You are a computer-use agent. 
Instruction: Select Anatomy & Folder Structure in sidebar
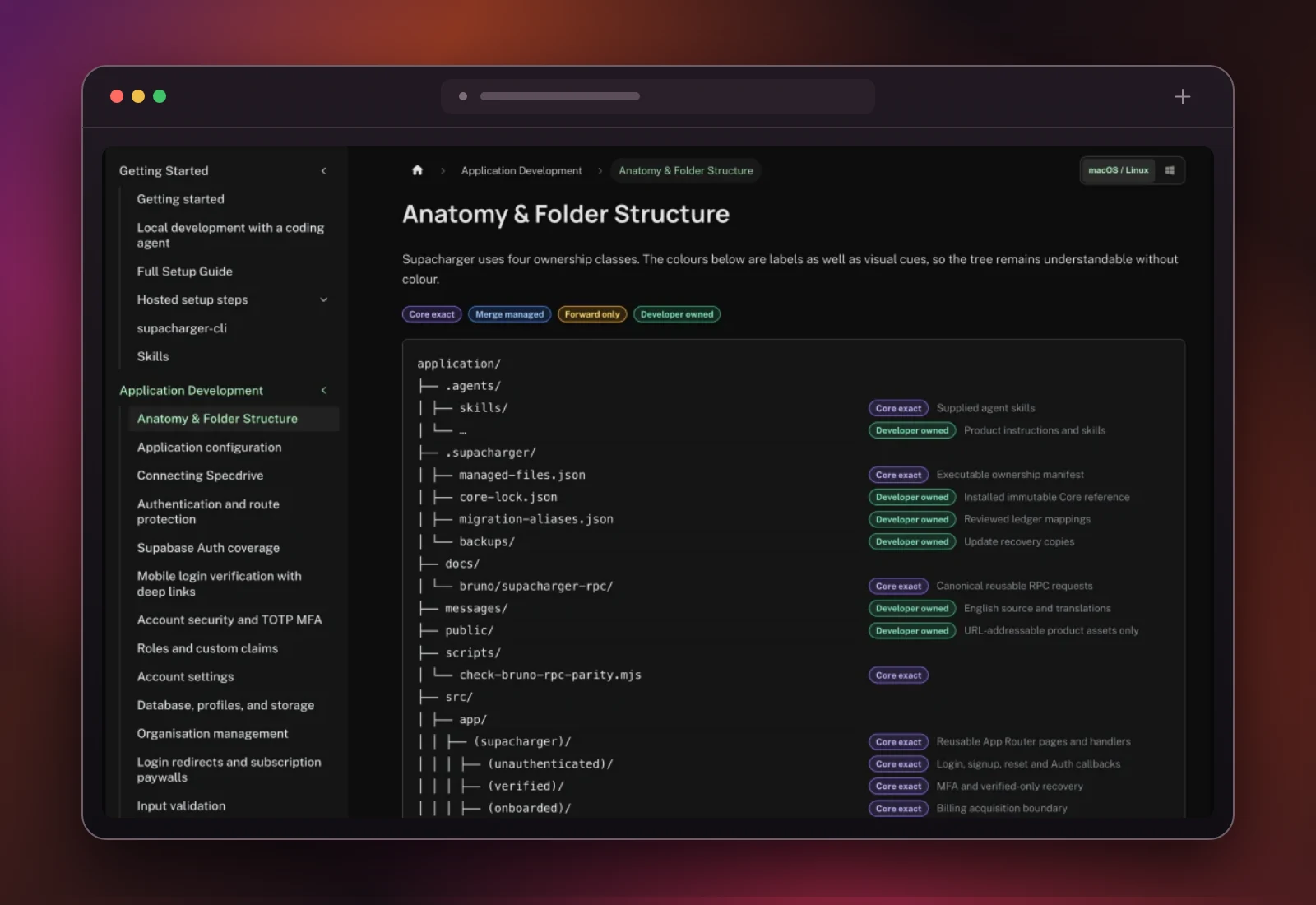(x=234, y=419)
